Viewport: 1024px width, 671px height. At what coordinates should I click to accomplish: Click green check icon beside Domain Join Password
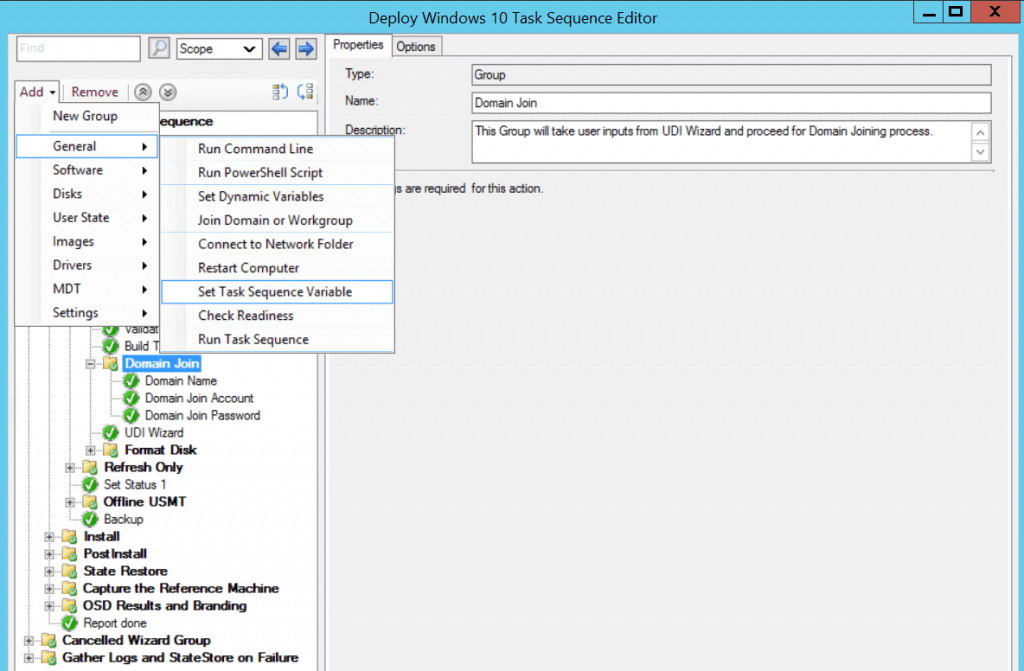coord(131,416)
